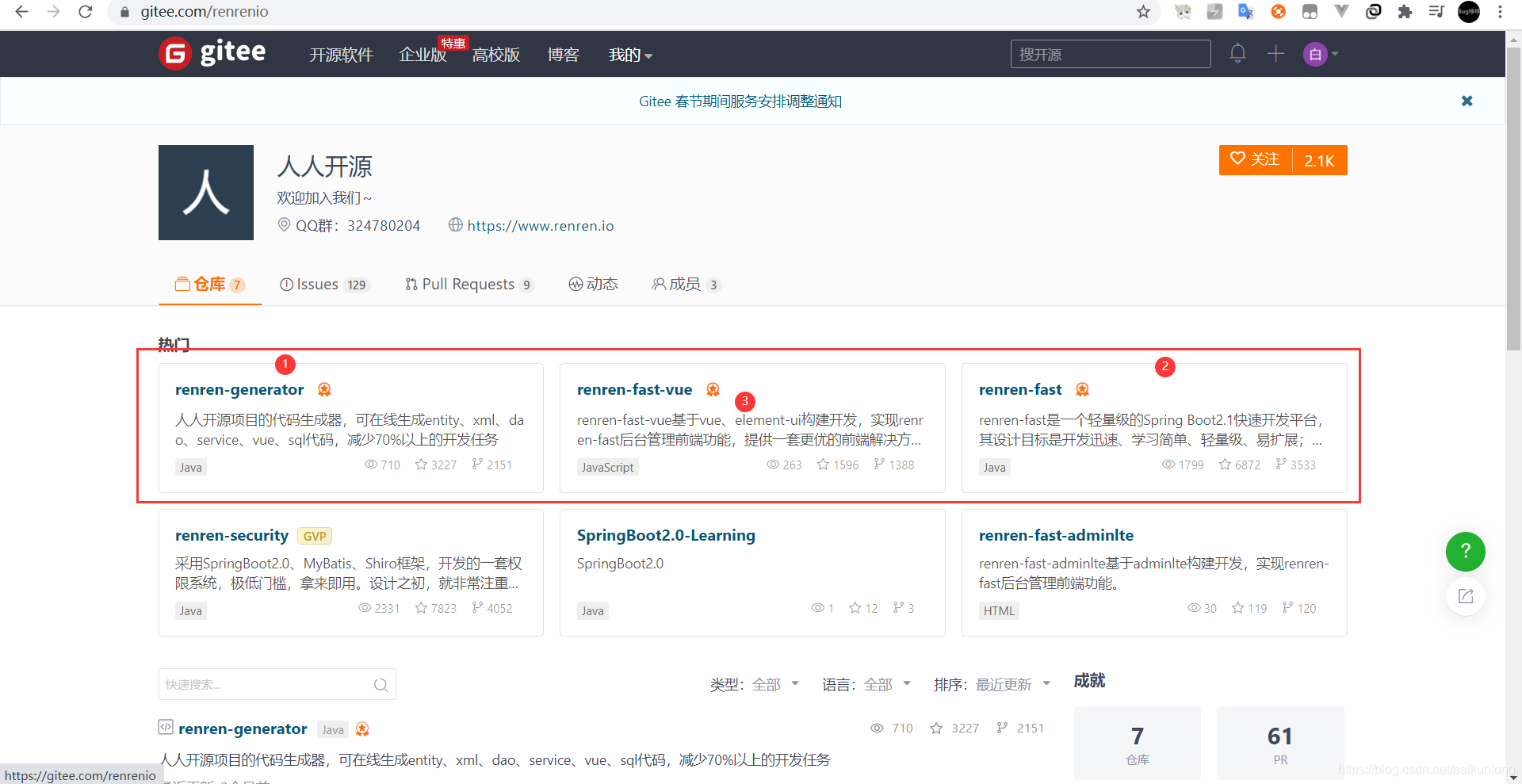1522x784 pixels.
Task: Select the 仓库 tab
Action: coord(209,285)
